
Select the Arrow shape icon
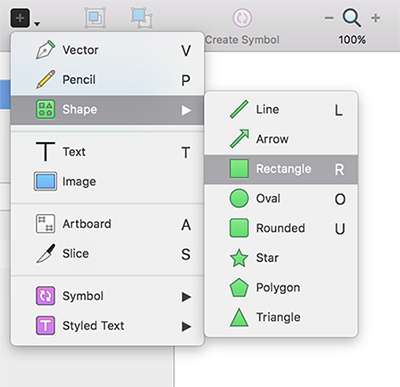point(239,139)
